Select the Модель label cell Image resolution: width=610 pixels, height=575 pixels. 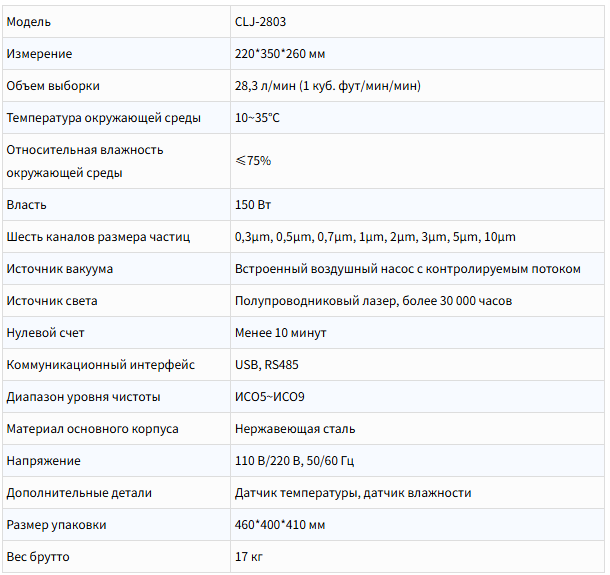pos(116,22)
